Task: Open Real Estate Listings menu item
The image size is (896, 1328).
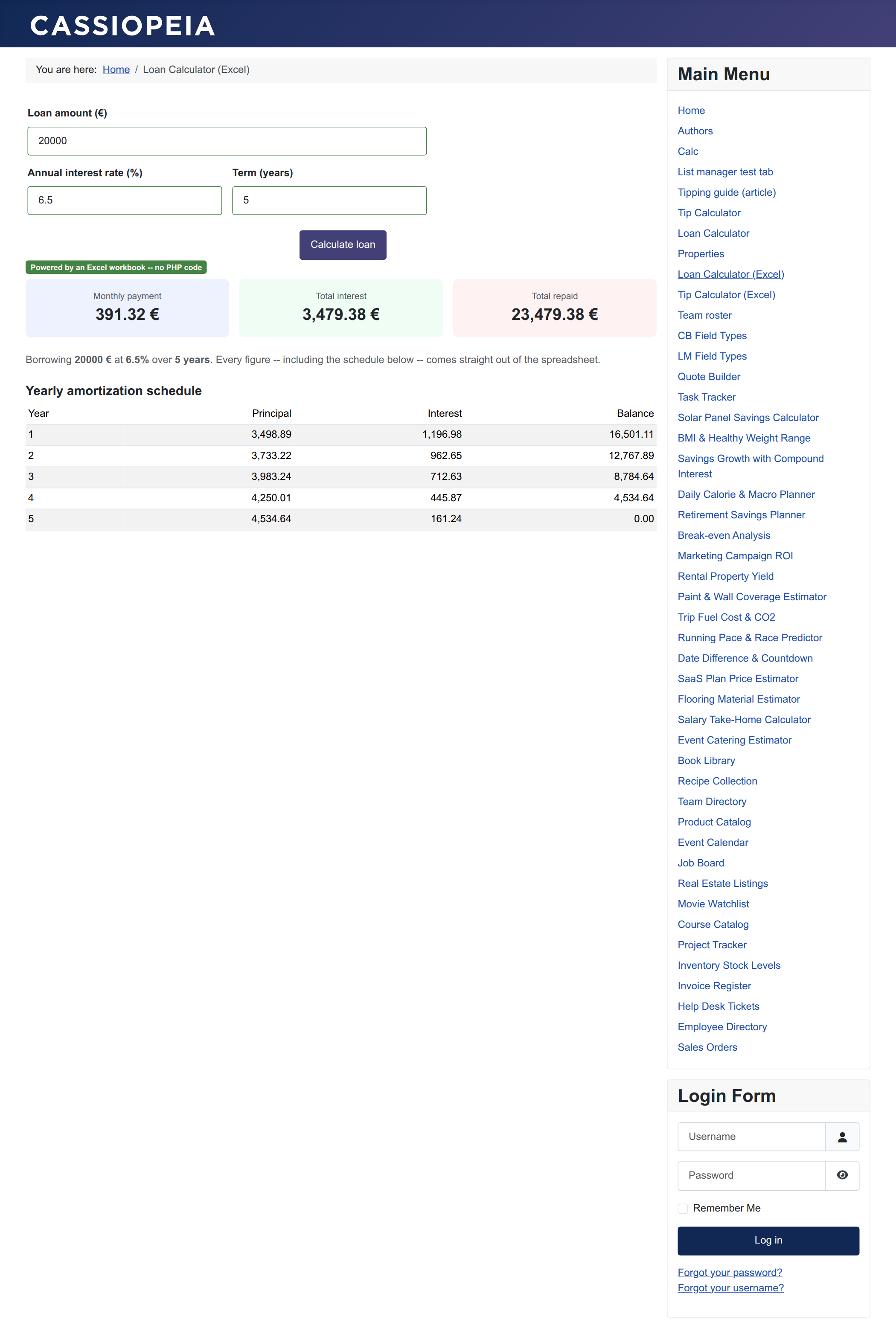Action: [722, 883]
